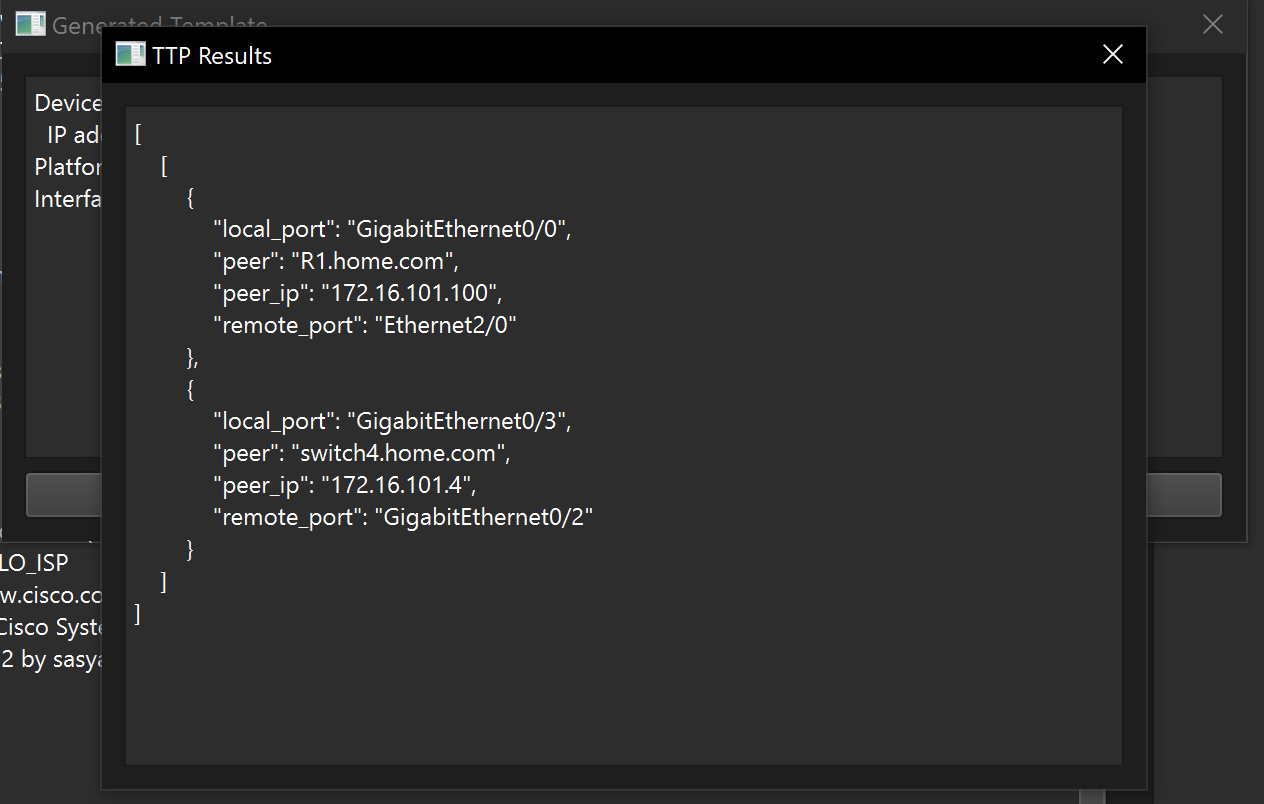
Task: Click the Ethernet2/0 remote_port value
Action: tap(450, 325)
